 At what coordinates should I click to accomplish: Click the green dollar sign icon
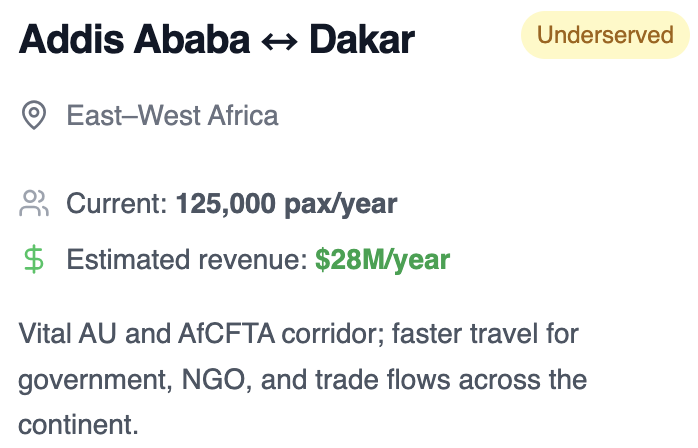(x=34, y=260)
